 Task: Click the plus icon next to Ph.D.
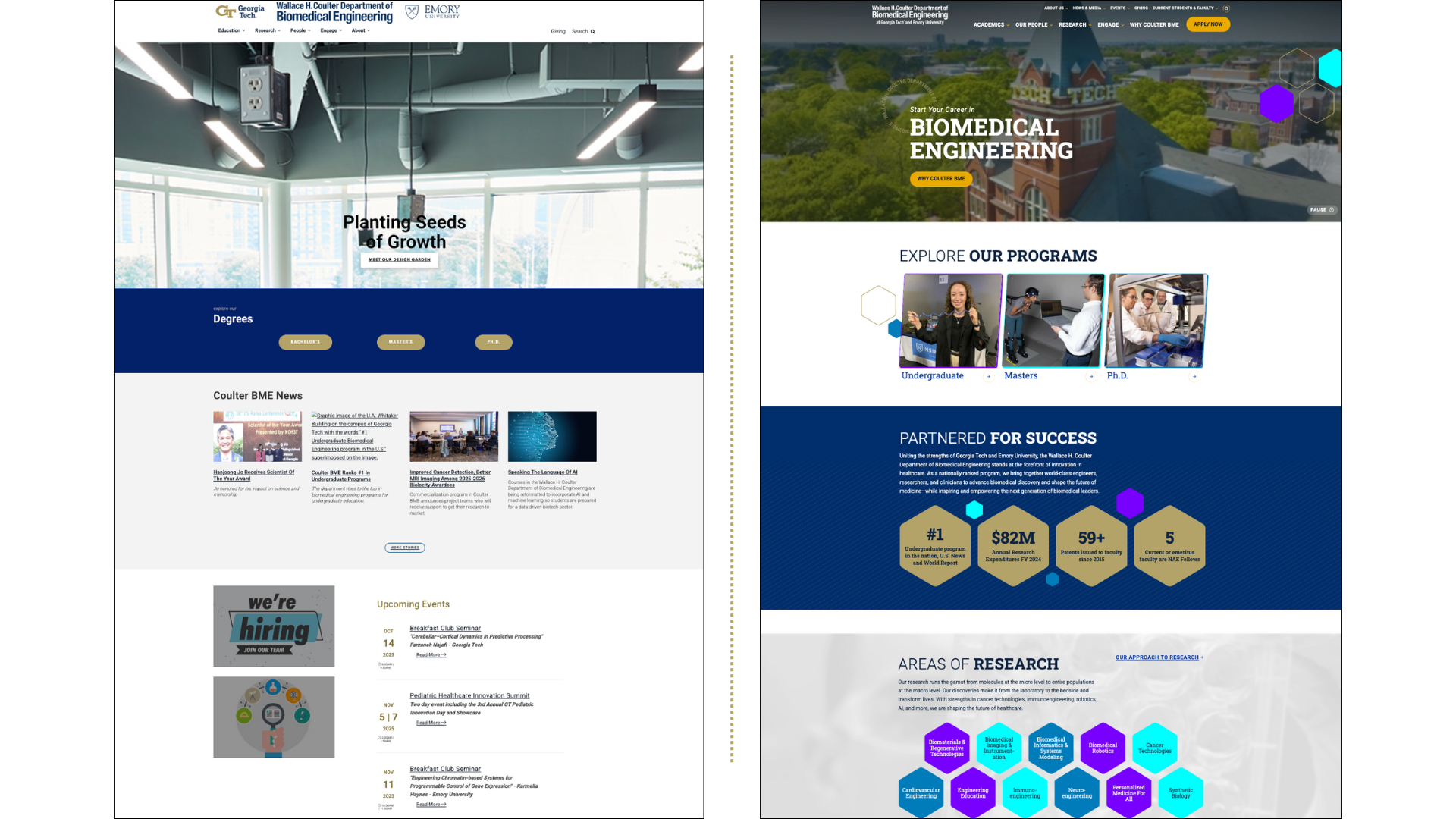coord(1194,376)
